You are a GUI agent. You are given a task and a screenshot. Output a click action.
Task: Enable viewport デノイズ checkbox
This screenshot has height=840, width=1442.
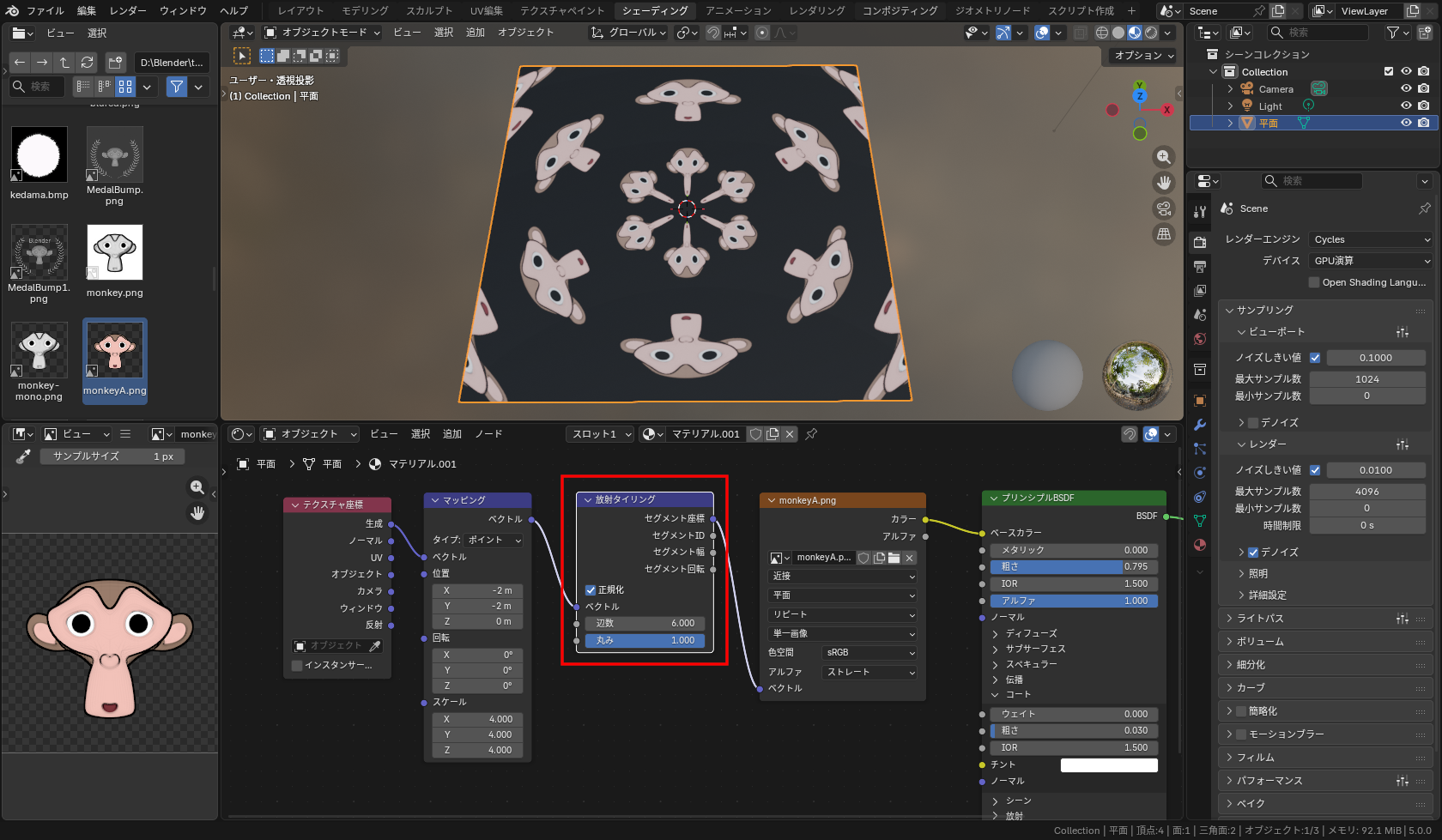[1253, 423]
